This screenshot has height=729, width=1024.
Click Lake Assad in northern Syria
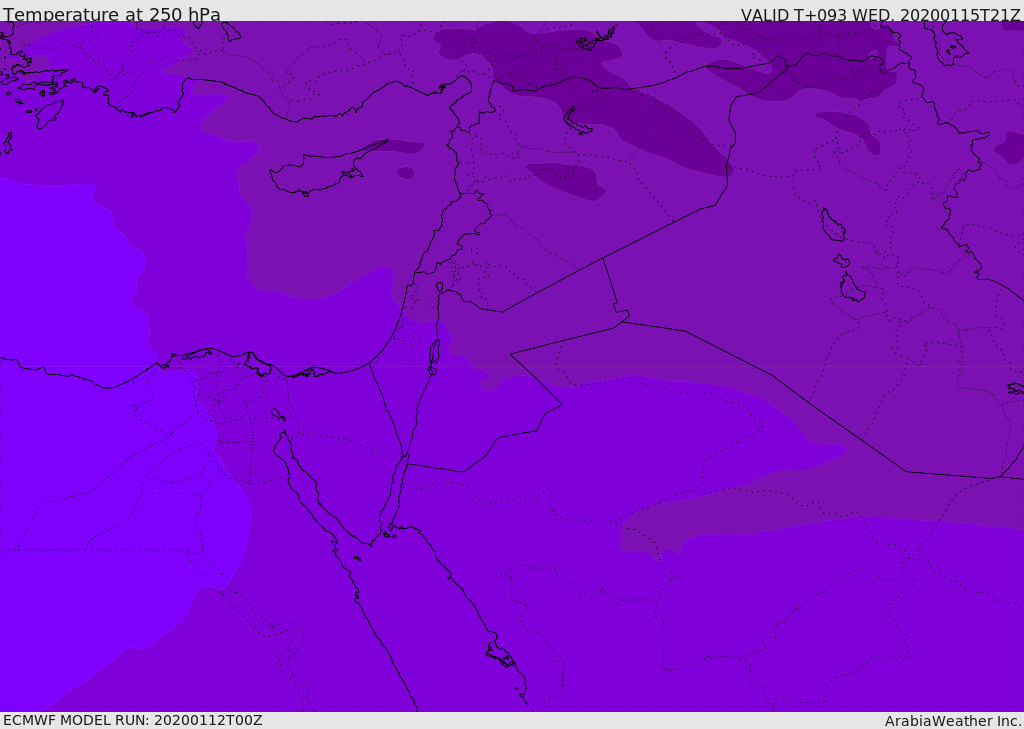(x=577, y=122)
